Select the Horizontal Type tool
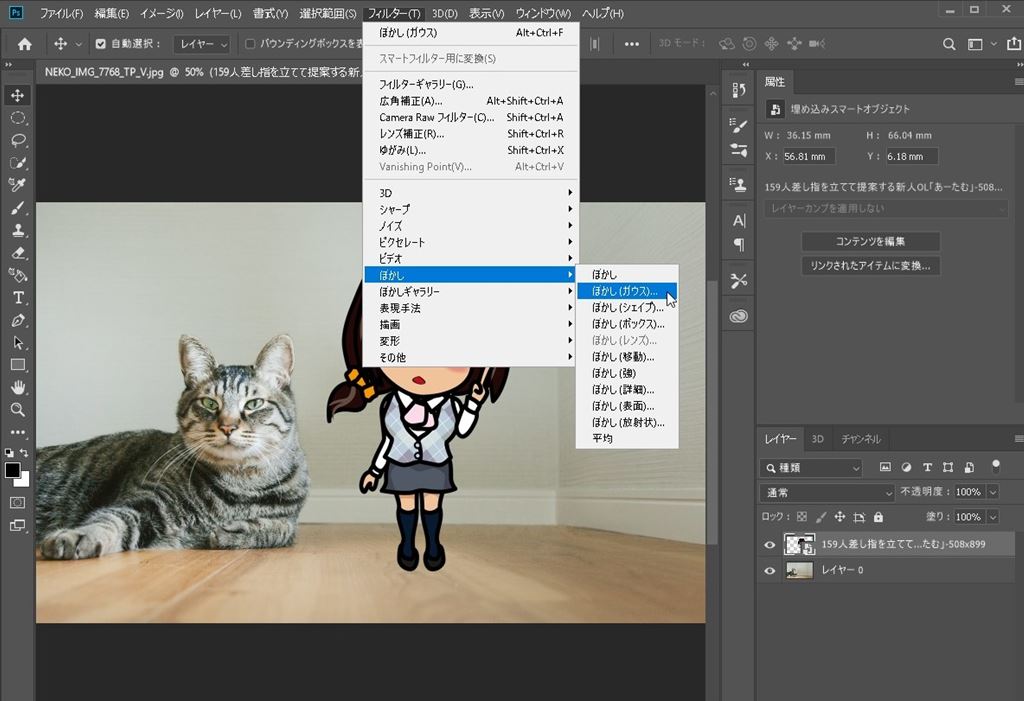1024x701 pixels. (18, 298)
